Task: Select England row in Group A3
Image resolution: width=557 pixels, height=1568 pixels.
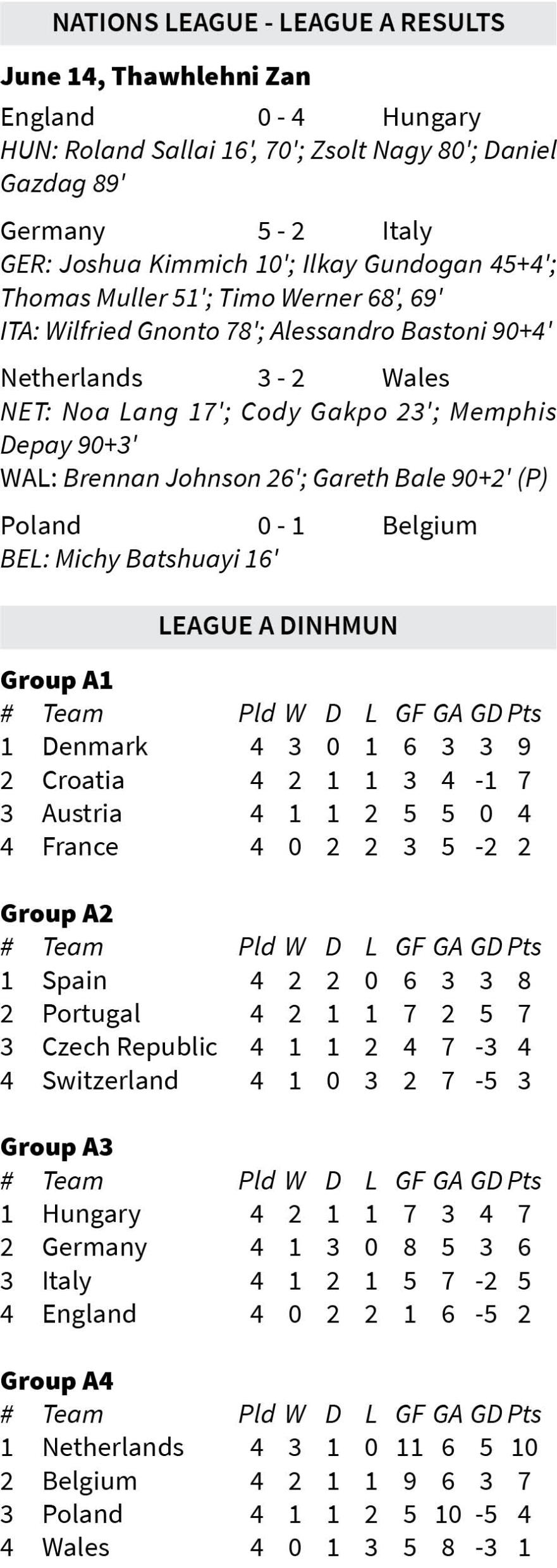Action: tap(270, 1314)
